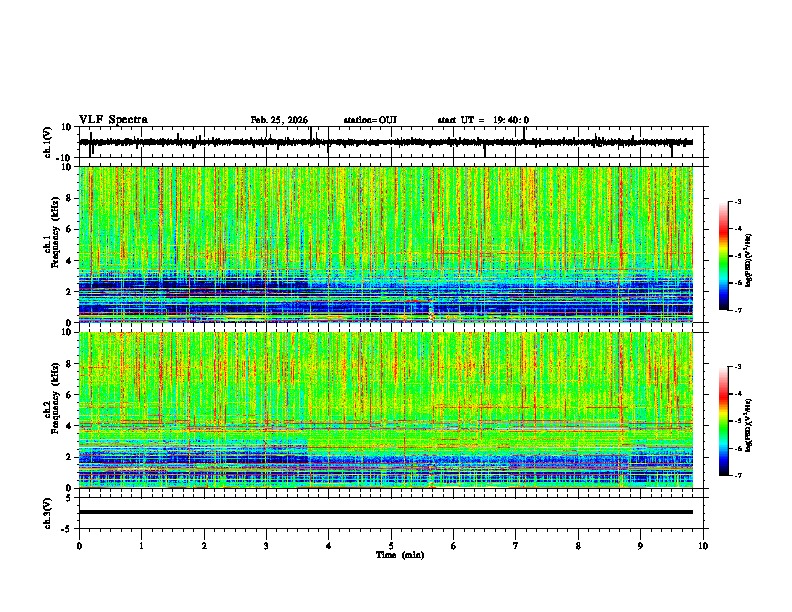Click the "ch.3(V)" axis label
This screenshot has height=612, width=792.
(48, 513)
